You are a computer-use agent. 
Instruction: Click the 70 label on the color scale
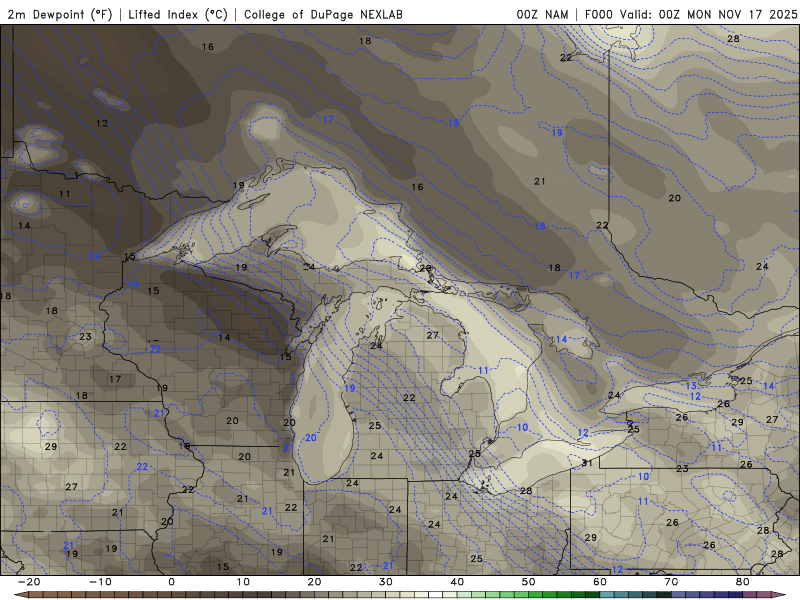[x=671, y=582]
